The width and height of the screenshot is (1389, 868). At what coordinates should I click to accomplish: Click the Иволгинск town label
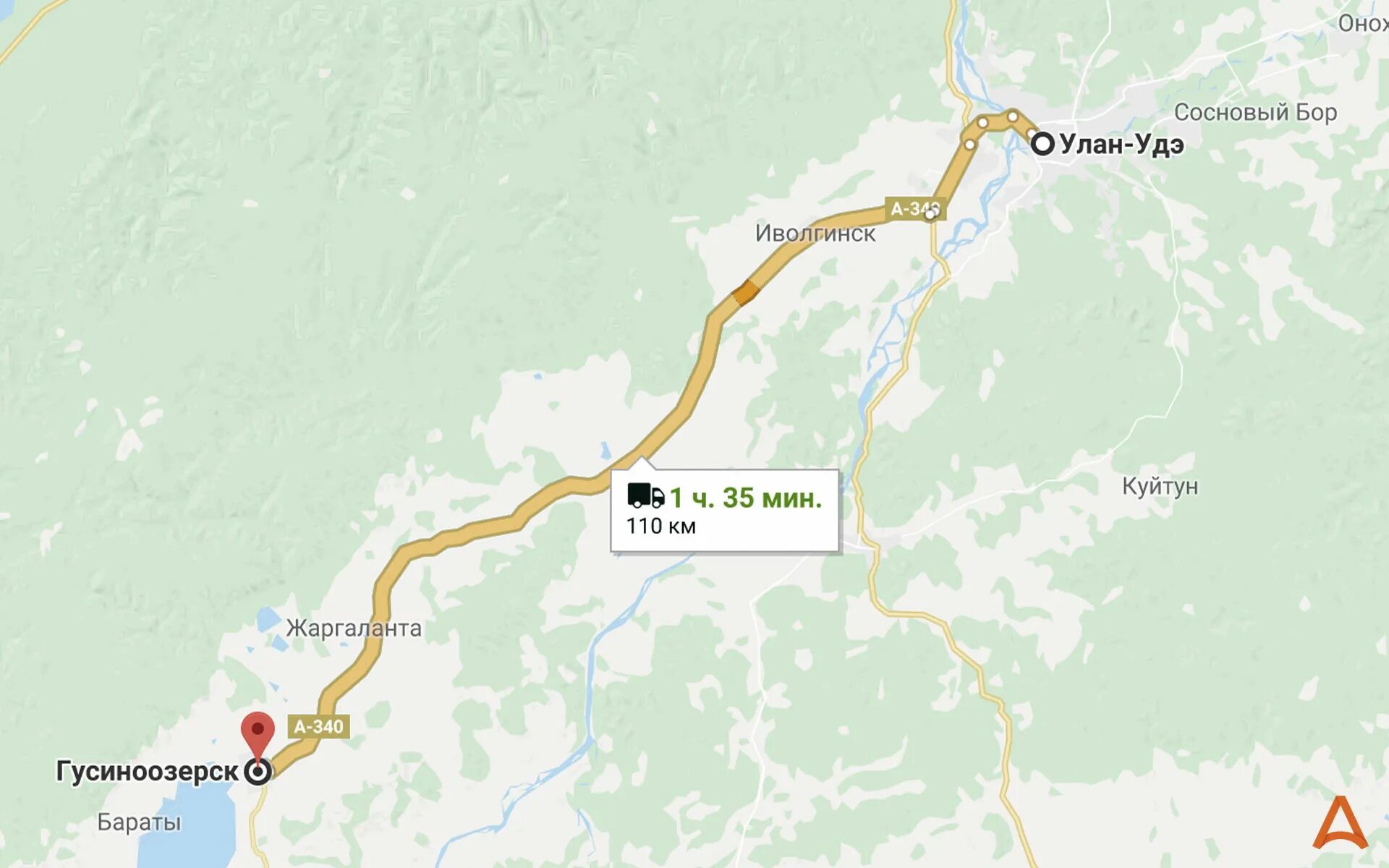coord(815,233)
